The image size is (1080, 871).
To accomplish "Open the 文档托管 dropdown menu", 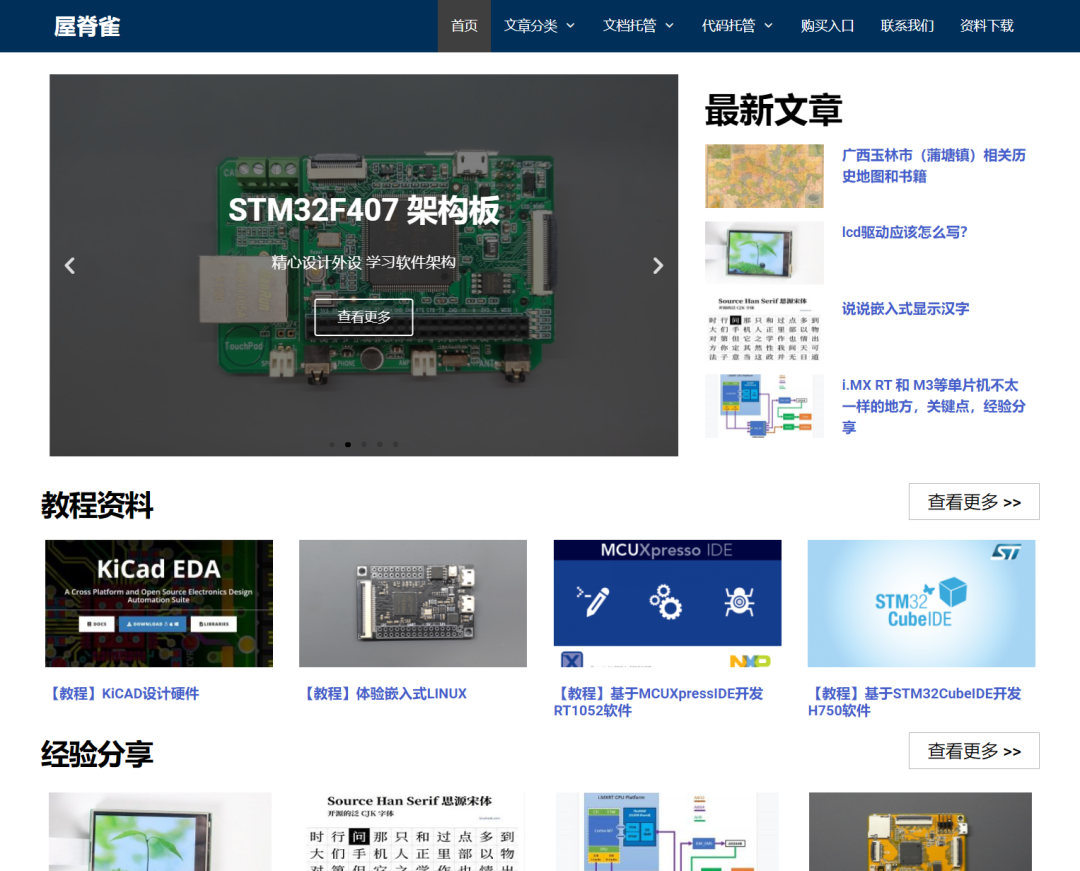I will click(x=638, y=26).
